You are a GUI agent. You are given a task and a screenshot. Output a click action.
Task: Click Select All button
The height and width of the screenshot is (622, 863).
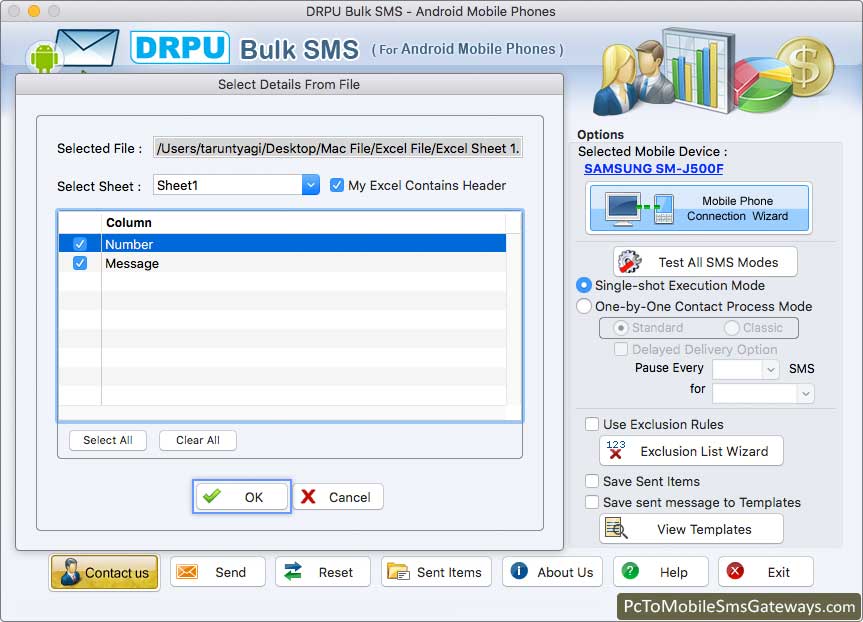(108, 440)
